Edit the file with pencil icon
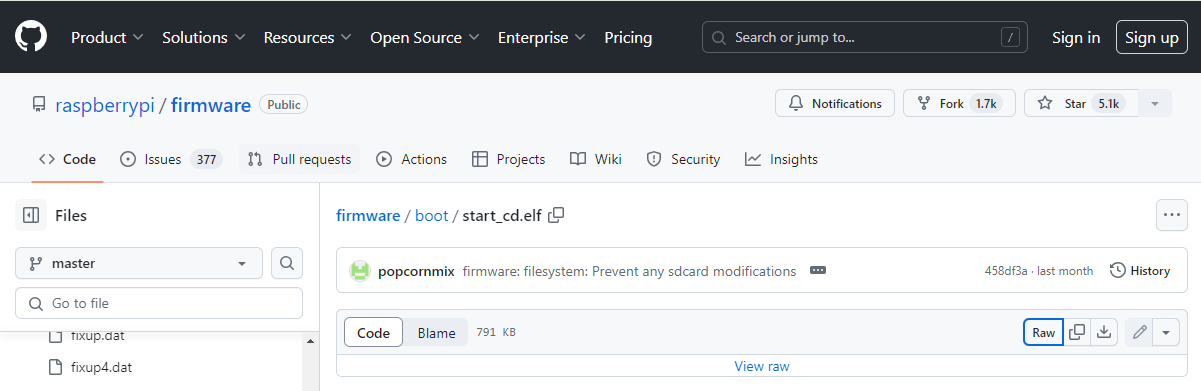The image size is (1201, 391). [x=1139, y=333]
